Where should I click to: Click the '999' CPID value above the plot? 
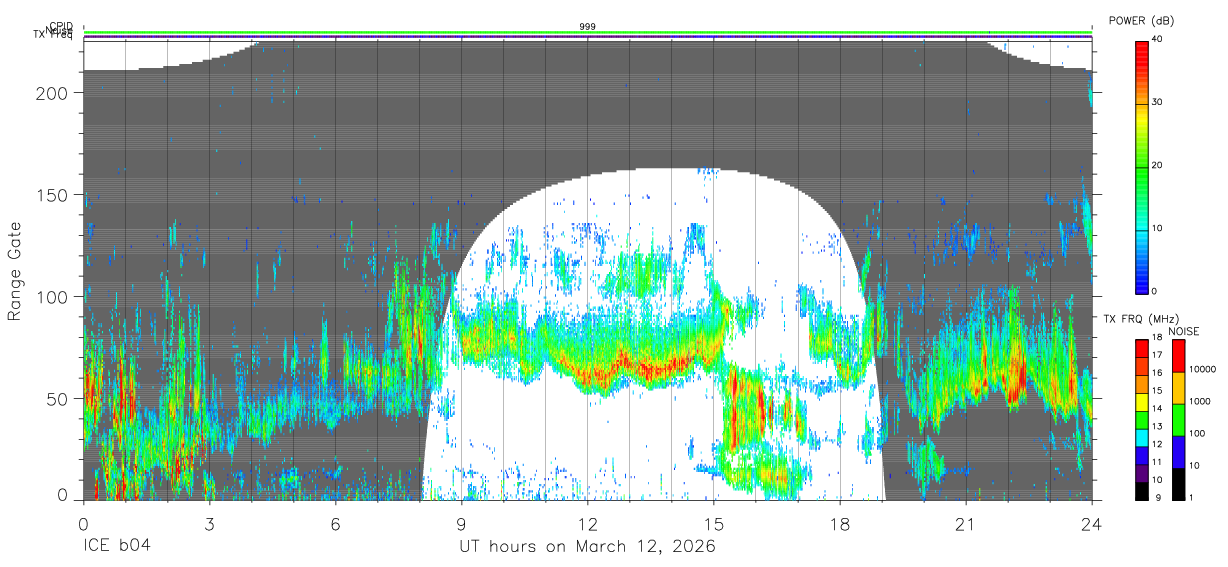(x=588, y=27)
